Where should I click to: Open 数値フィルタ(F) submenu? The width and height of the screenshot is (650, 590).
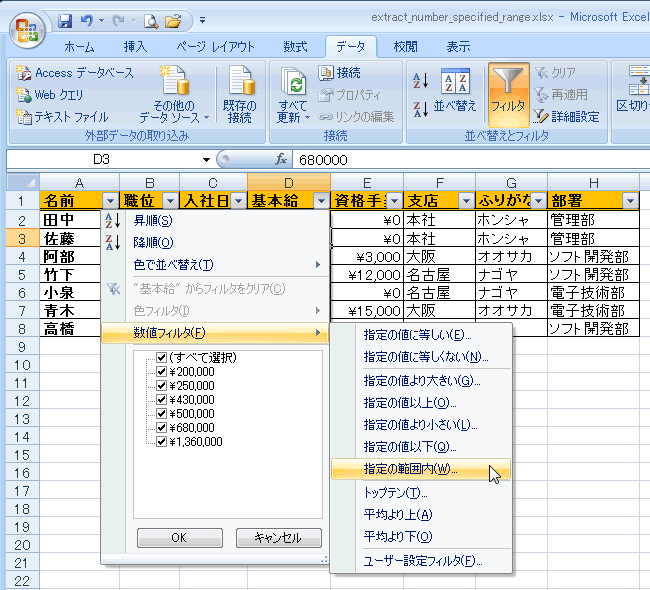click(x=215, y=333)
